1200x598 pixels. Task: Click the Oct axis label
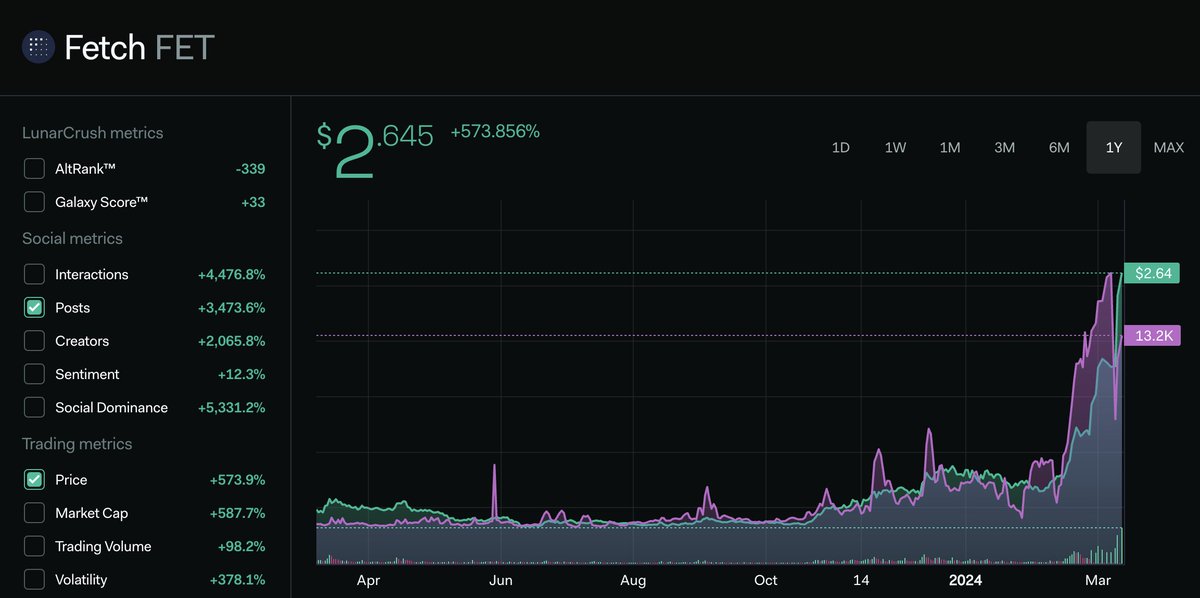click(766, 580)
